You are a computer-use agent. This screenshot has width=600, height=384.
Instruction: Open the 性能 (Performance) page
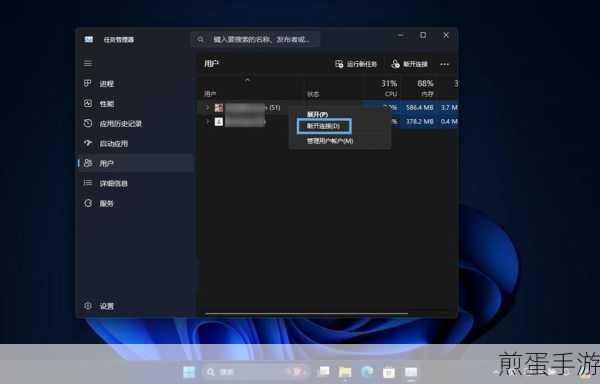click(x=136, y=104)
